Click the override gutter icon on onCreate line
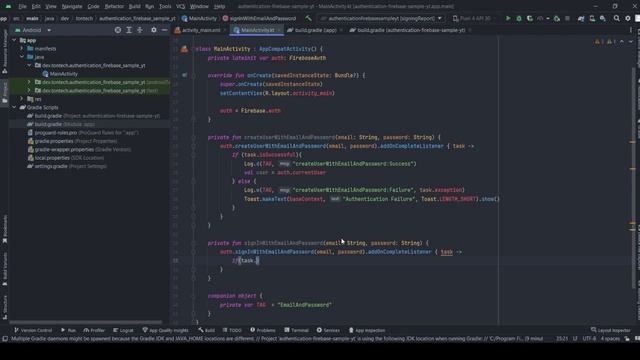 coord(184,75)
